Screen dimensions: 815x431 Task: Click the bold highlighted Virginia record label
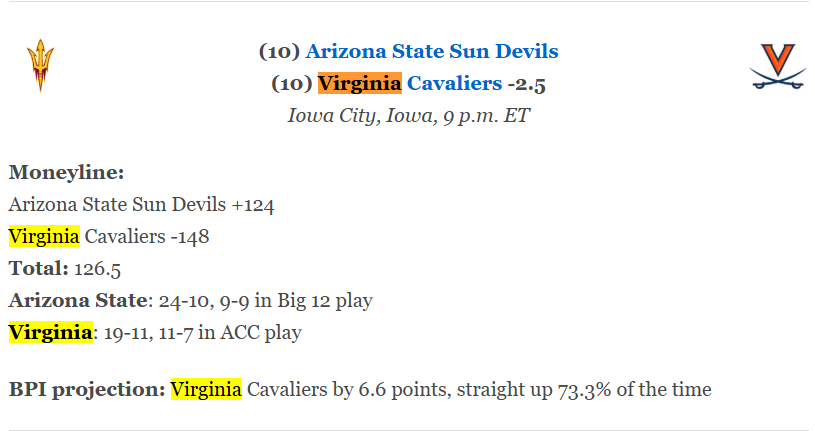pyautogui.click(x=50, y=332)
